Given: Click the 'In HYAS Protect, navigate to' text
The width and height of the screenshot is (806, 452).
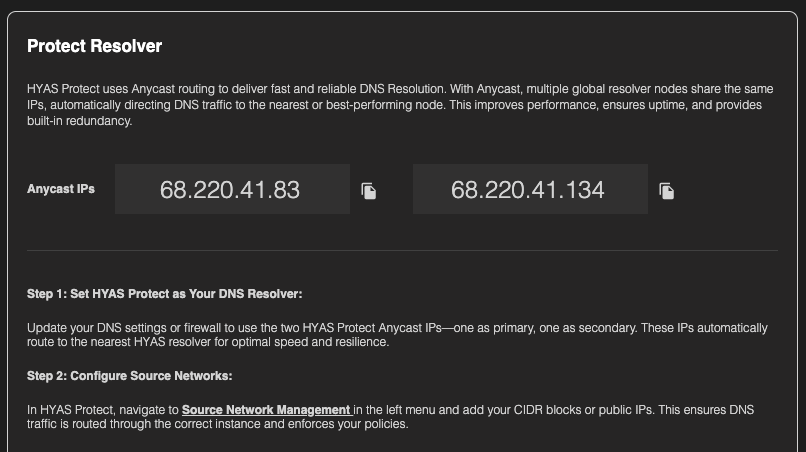Looking at the screenshot, I should tap(103, 409).
